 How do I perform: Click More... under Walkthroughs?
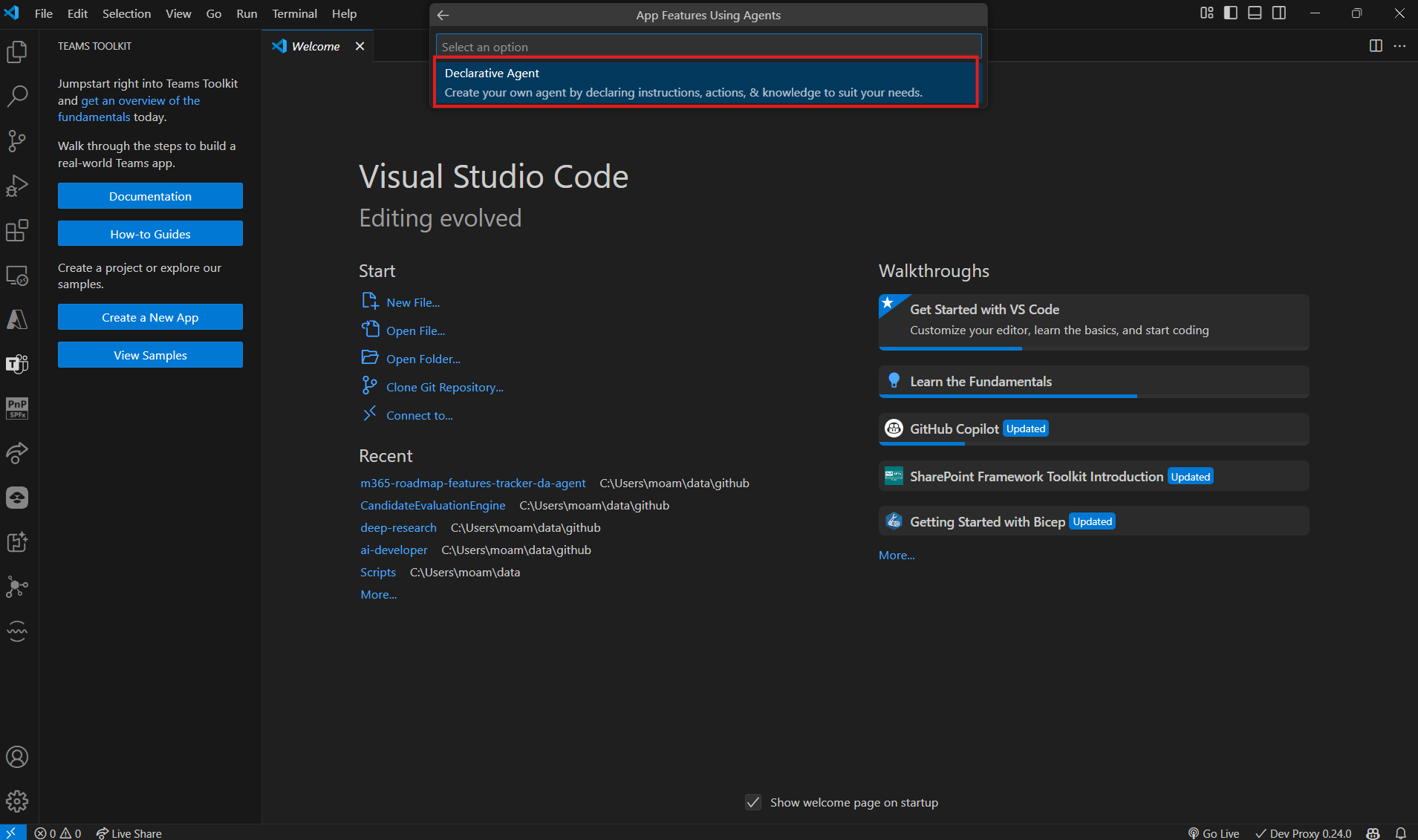(897, 555)
